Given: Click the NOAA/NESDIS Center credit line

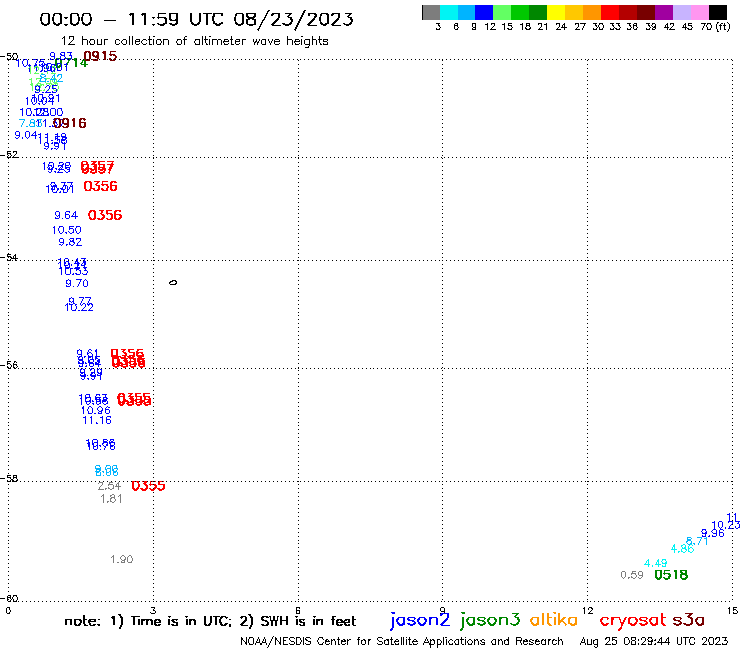Looking at the screenshot, I should click(402, 642).
